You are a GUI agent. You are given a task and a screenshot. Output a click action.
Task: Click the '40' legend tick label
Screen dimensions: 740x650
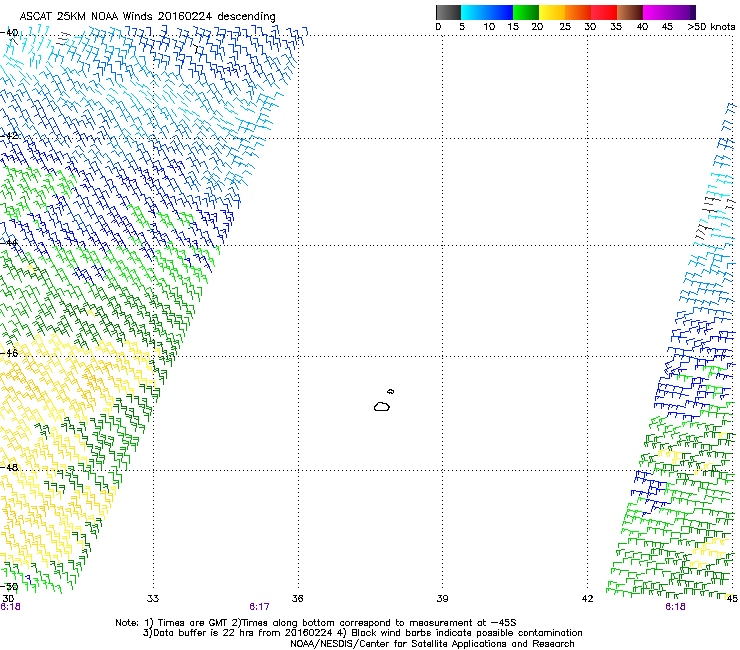643,27
